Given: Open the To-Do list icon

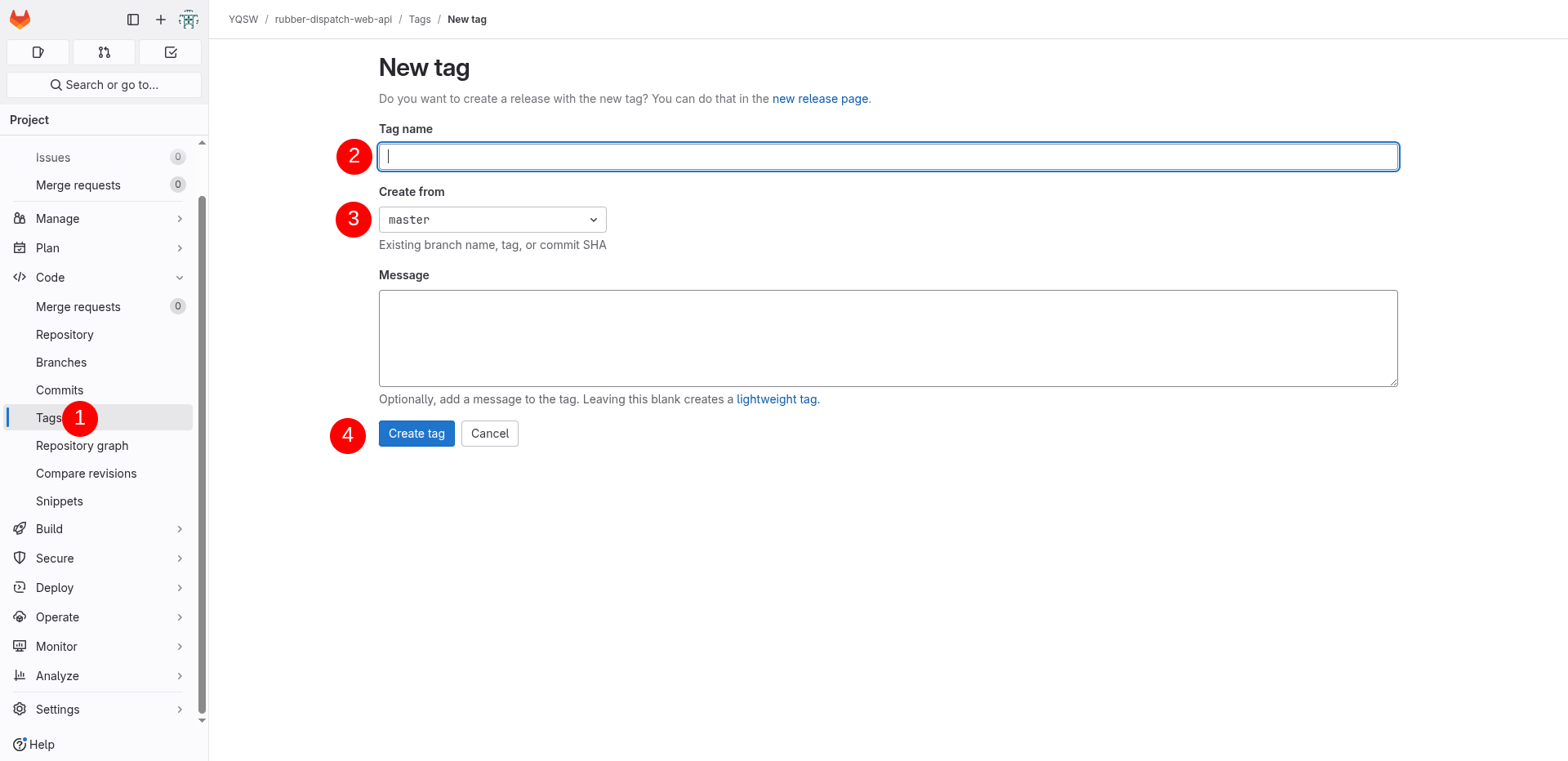Looking at the screenshot, I should click(170, 52).
